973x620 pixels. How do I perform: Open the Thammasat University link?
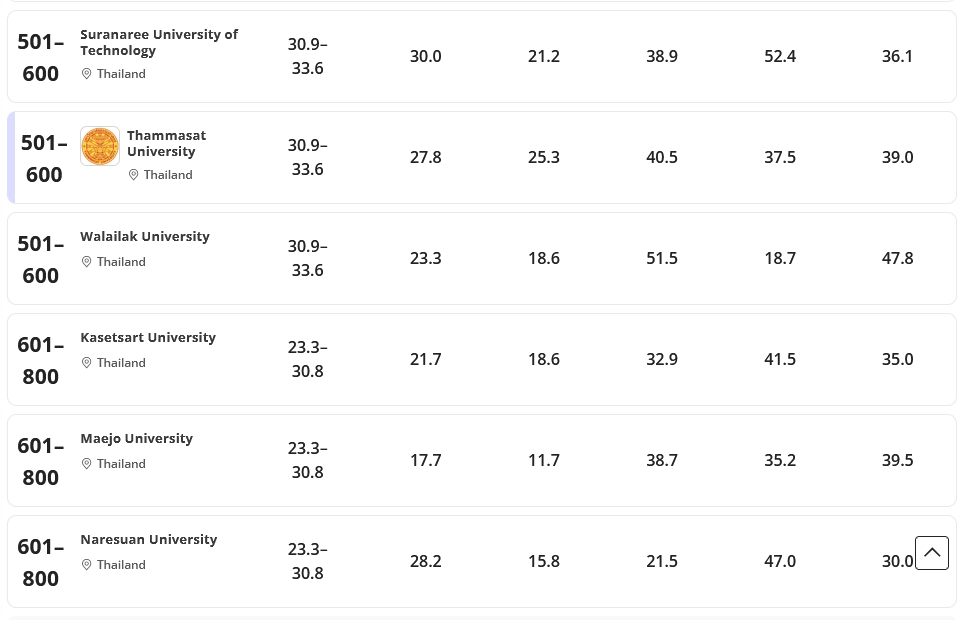coord(166,143)
